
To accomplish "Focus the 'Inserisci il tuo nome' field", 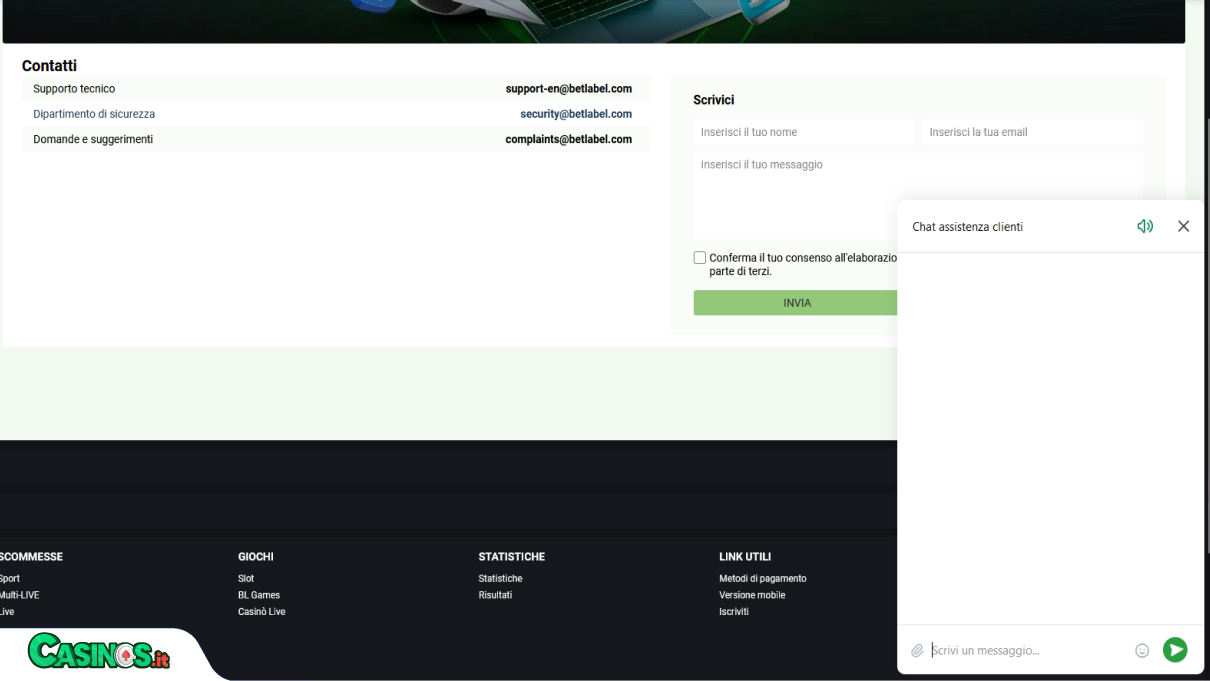I will pyautogui.click(x=804, y=132).
